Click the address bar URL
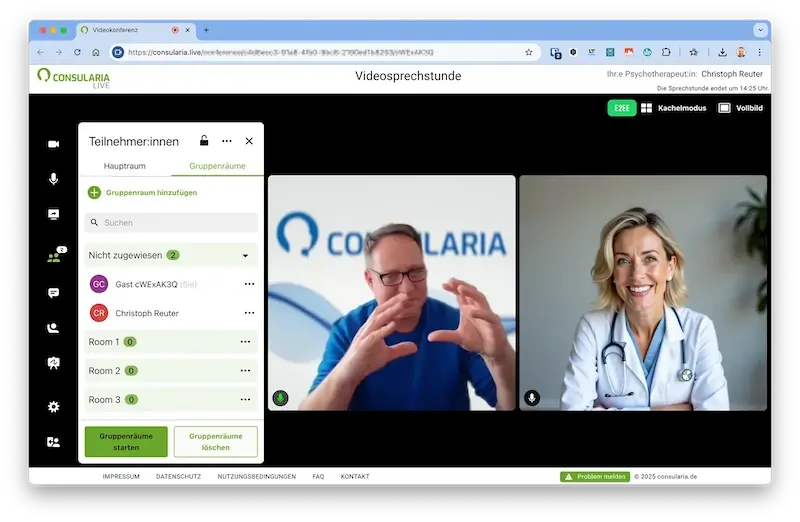 [x=281, y=52]
